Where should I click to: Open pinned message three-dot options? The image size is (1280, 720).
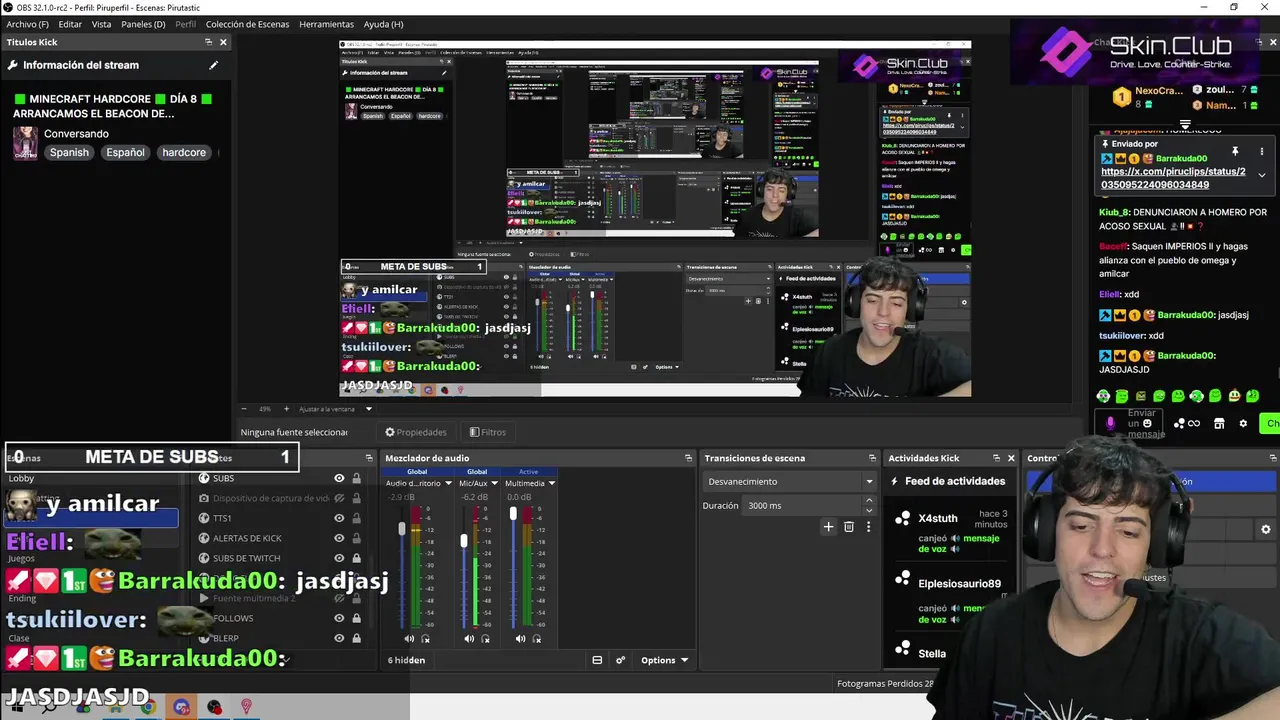click(1262, 151)
